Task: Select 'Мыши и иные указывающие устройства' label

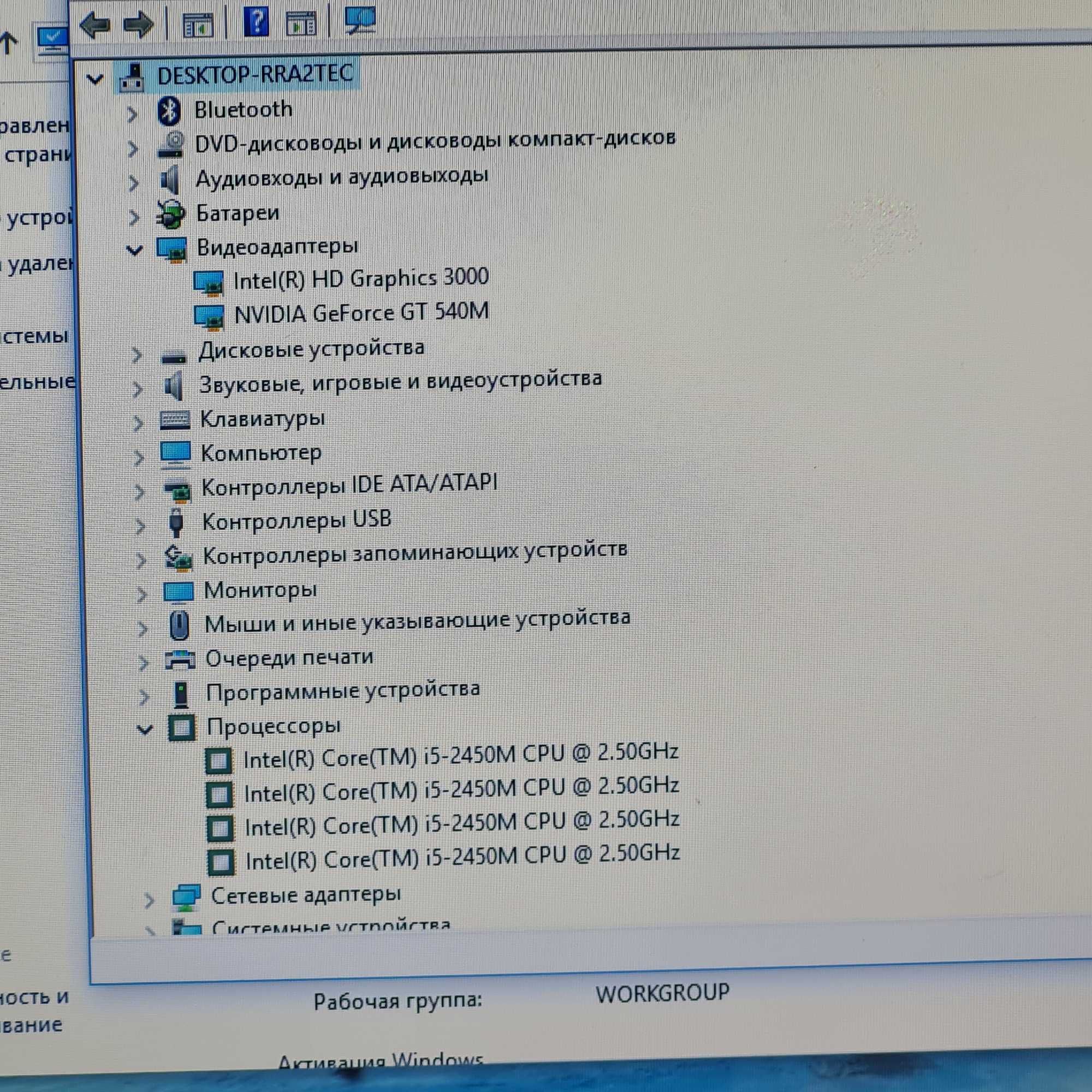Action: (x=417, y=621)
